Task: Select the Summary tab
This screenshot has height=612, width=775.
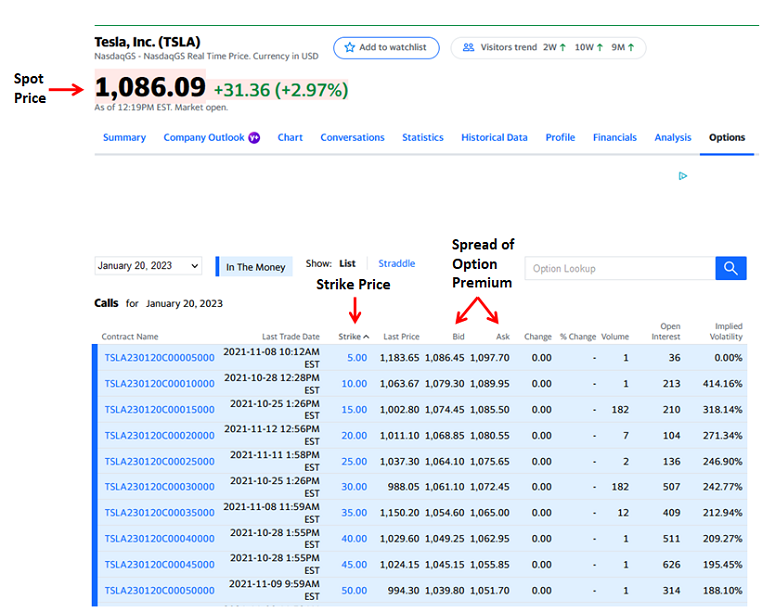Action: 124,138
